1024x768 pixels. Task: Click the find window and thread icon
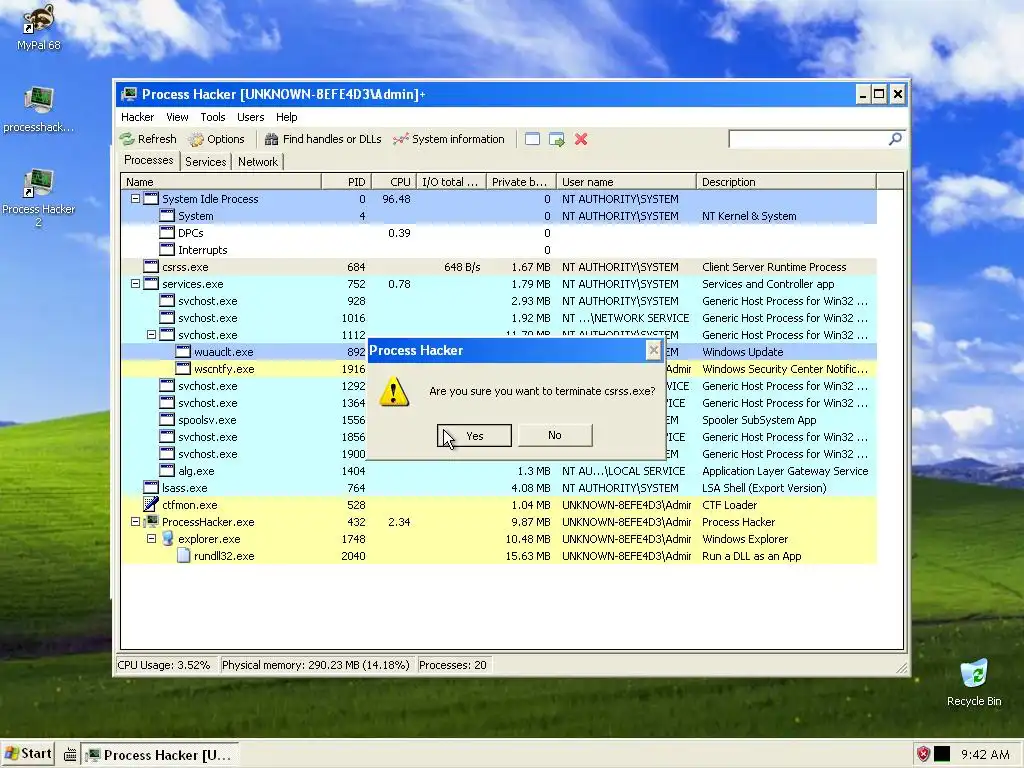pyautogui.click(x=556, y=139)
